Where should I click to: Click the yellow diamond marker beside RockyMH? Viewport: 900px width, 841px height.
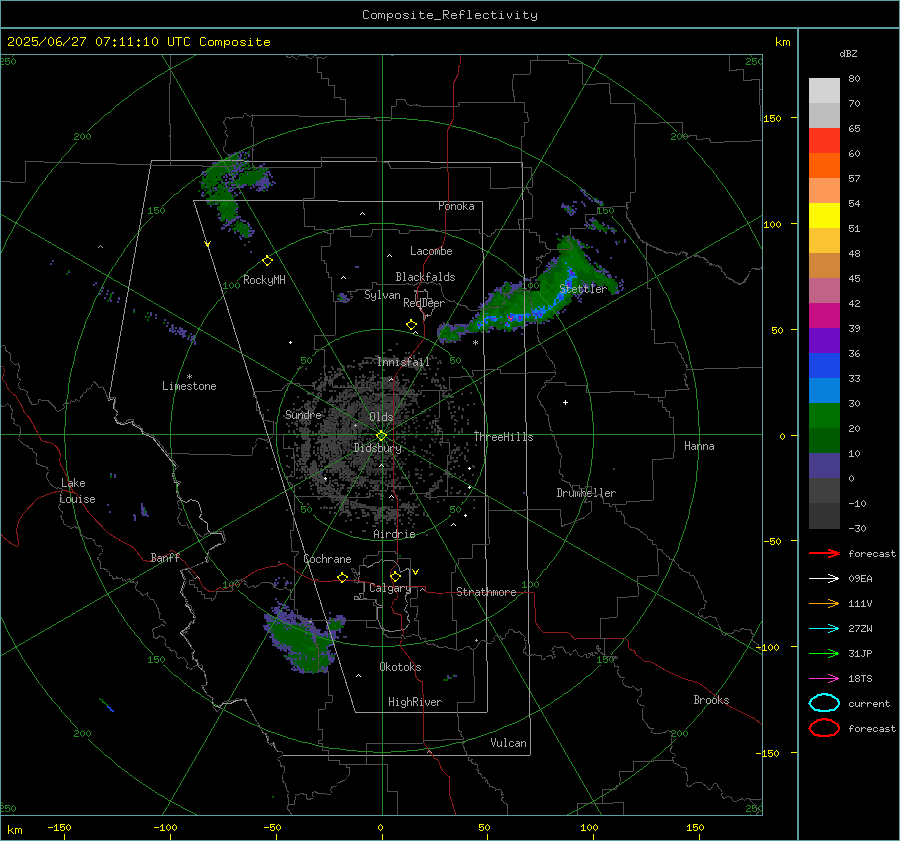pyautogui.click(x=267, y=261)
